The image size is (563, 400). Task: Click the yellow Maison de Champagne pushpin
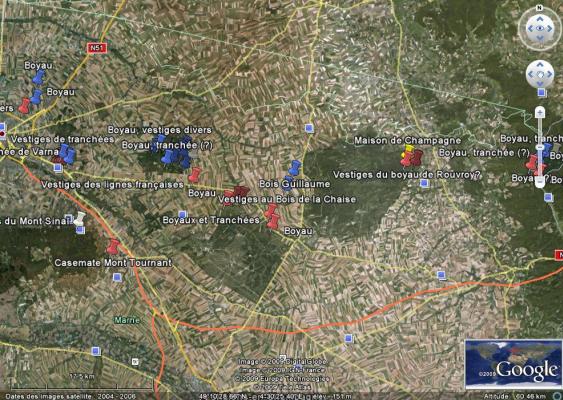(408, 150)
